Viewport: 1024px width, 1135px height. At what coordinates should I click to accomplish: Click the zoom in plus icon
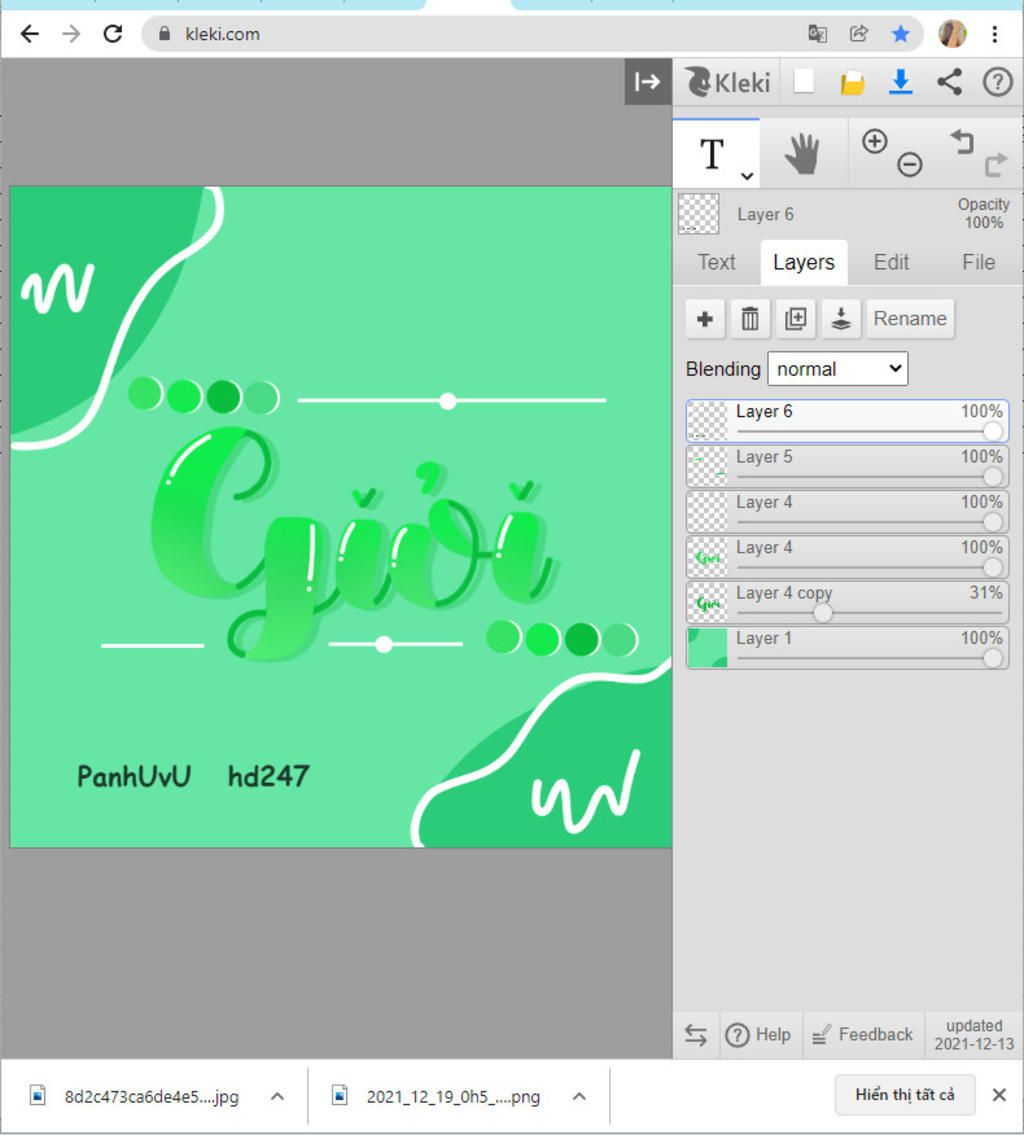[x=875, y=142]
